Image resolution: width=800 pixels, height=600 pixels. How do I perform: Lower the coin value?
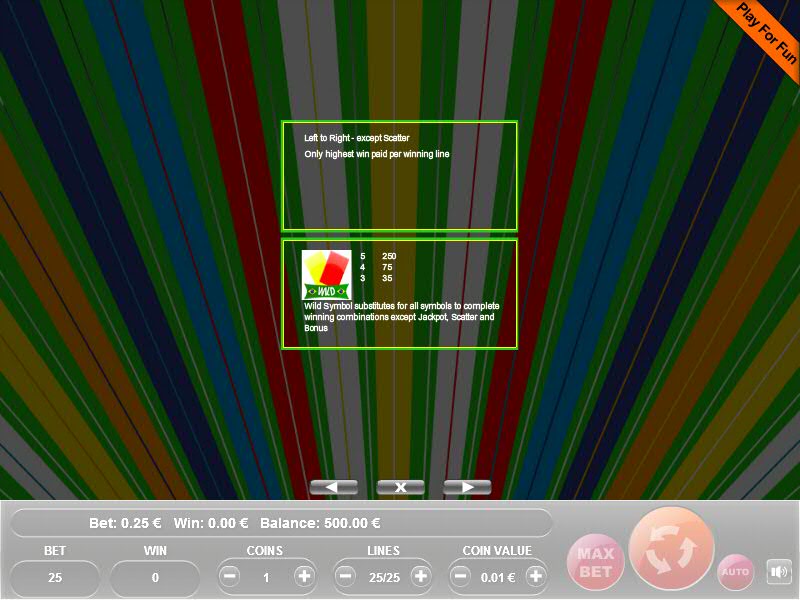click(462, 577)
